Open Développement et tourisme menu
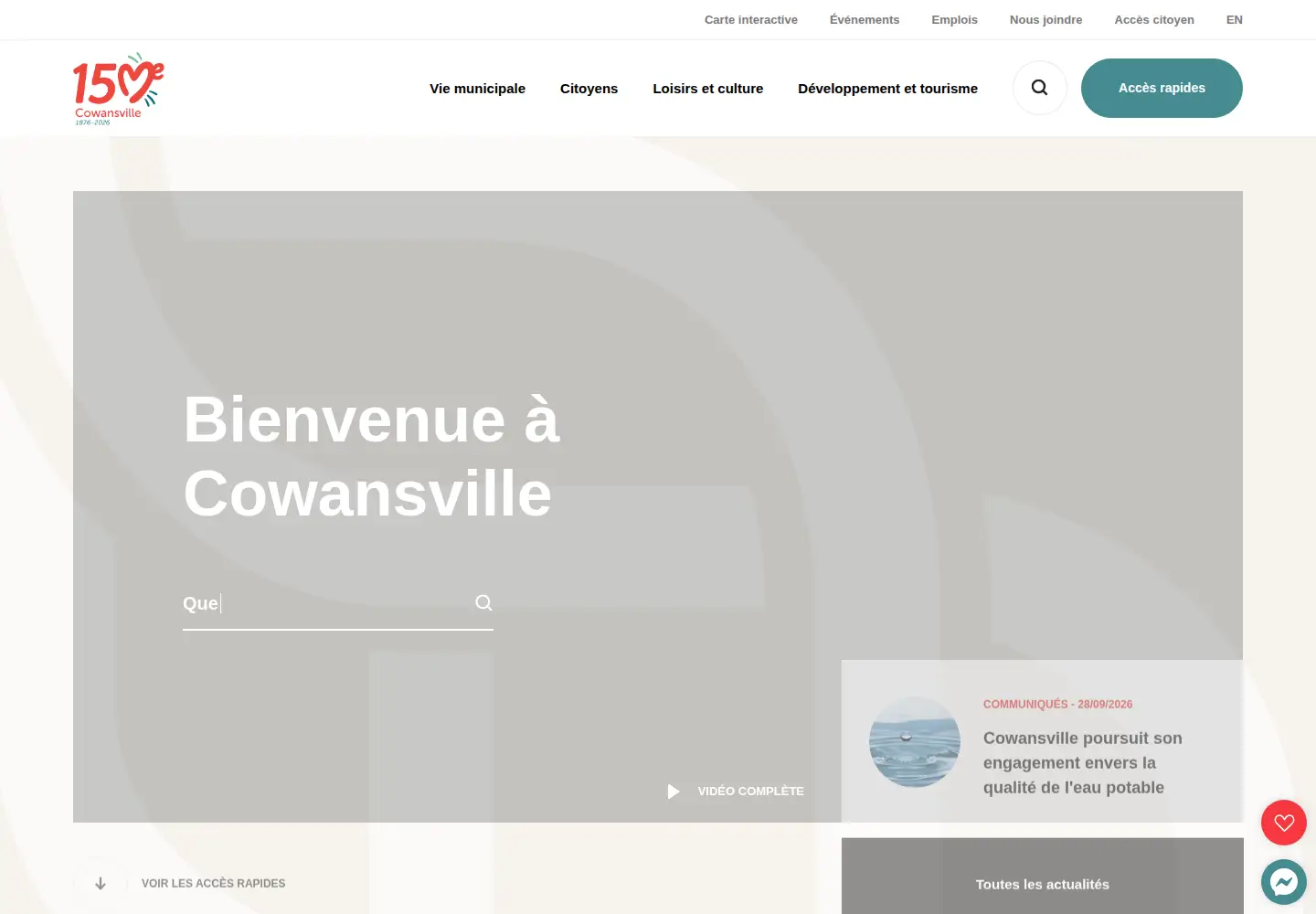This screenshot has width=1316, height=914. tap(887, 89)
